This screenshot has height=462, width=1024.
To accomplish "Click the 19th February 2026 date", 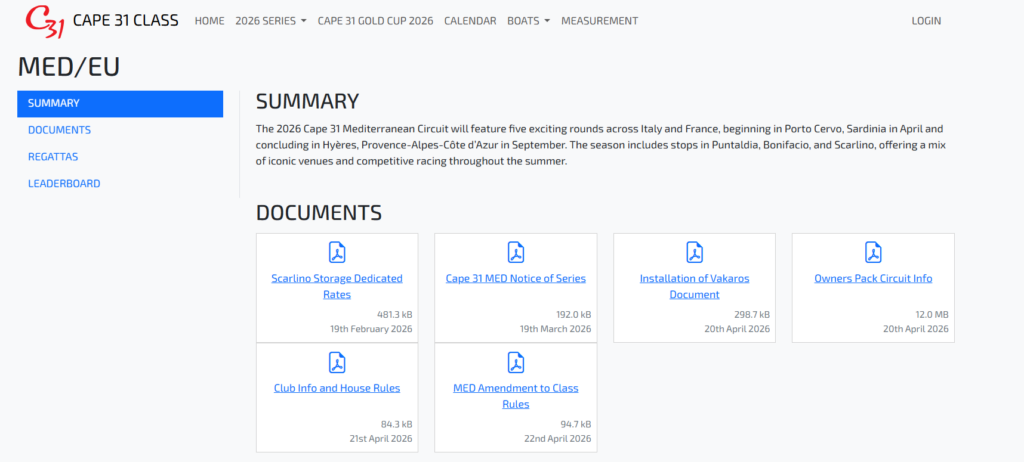I will [x=371, y=329].
